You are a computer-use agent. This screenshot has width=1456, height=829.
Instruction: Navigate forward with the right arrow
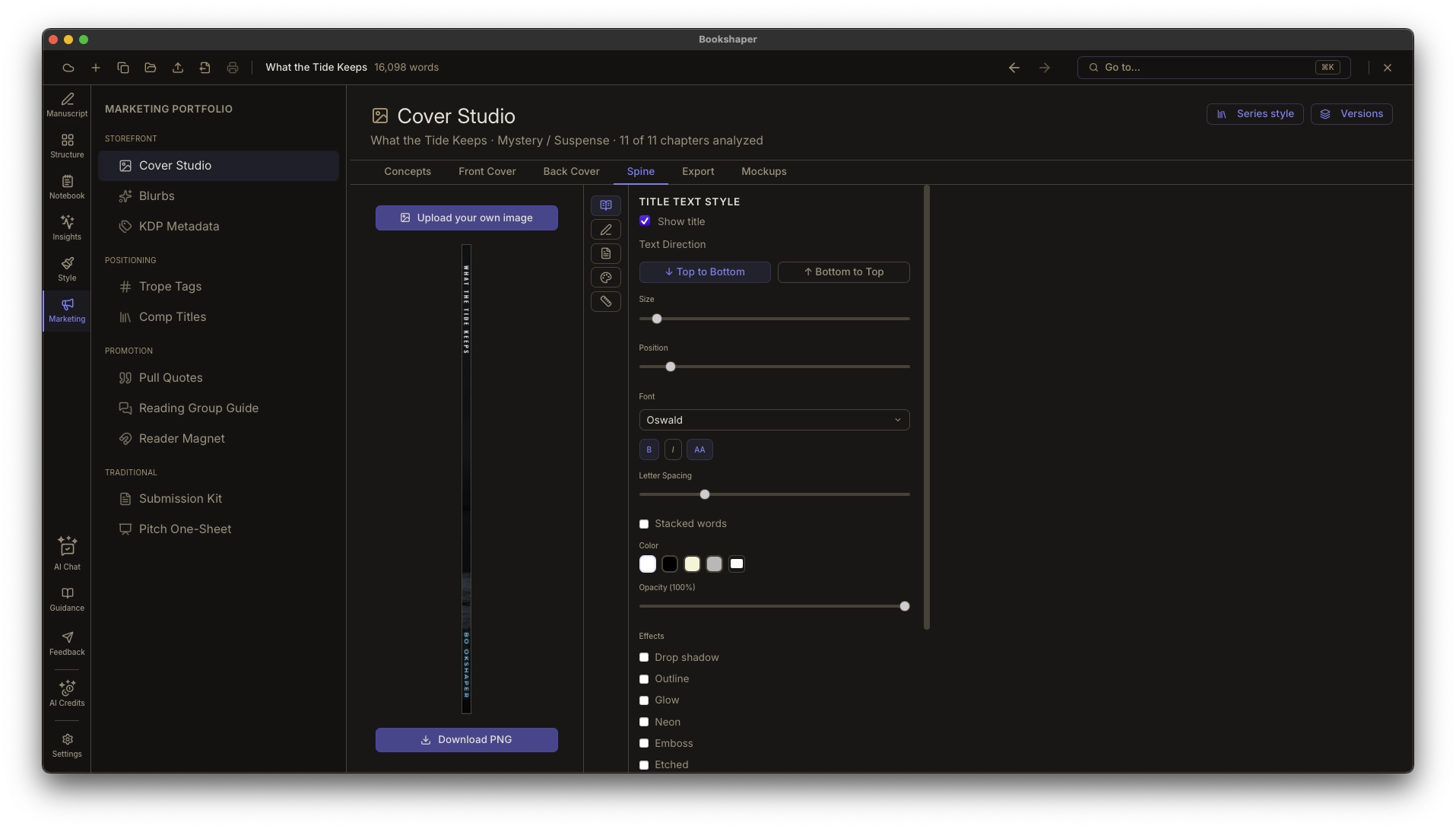click(x=1045, y=68)
